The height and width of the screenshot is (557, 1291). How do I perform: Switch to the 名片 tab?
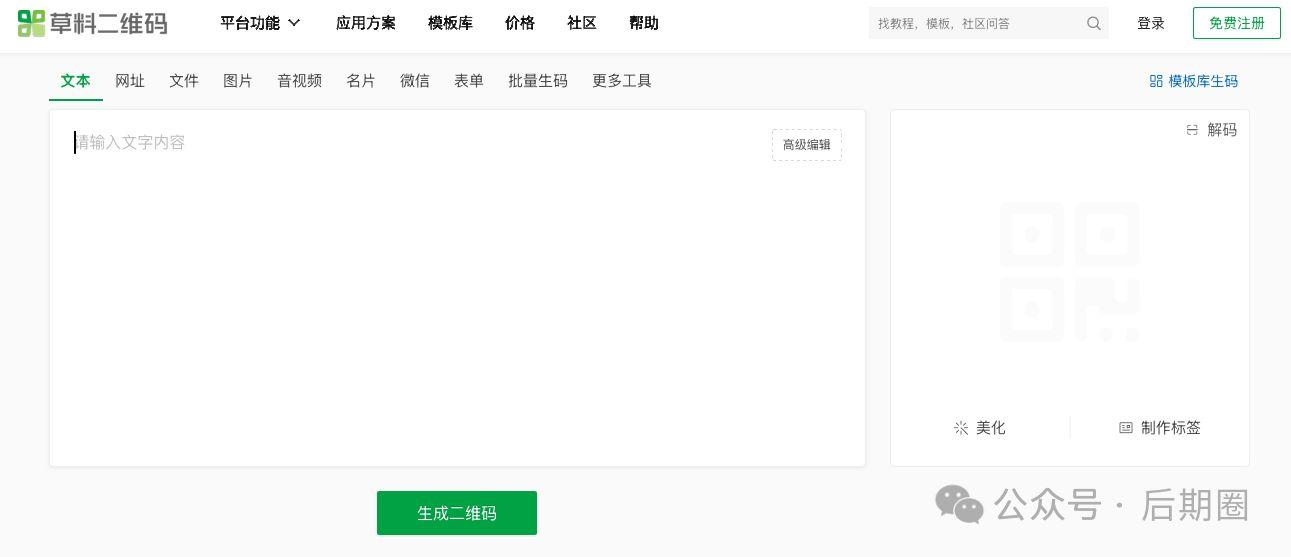coord(361,81)
